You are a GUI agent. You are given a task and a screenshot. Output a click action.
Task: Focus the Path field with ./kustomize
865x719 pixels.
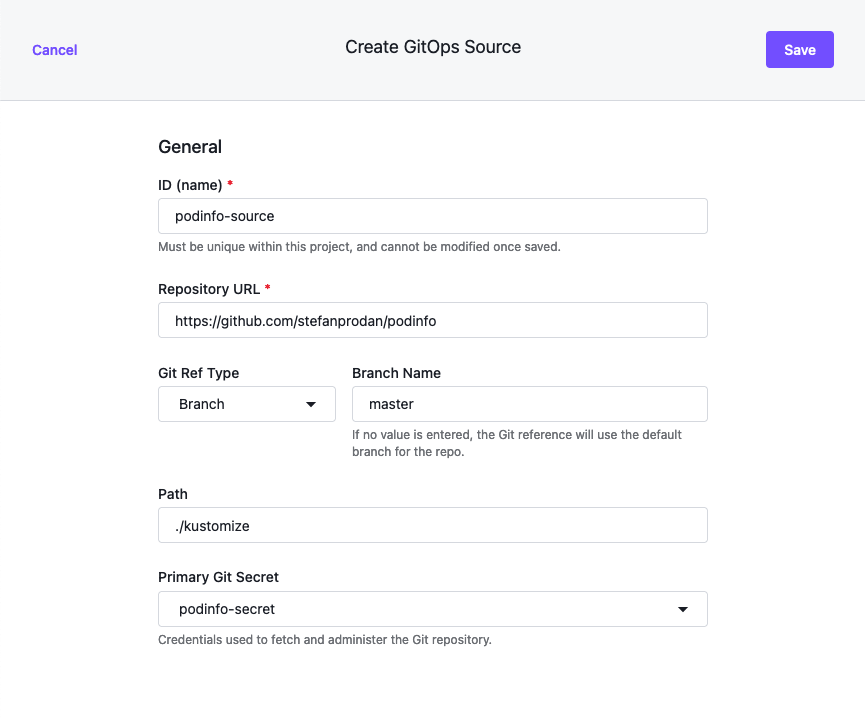pos(432,525)
